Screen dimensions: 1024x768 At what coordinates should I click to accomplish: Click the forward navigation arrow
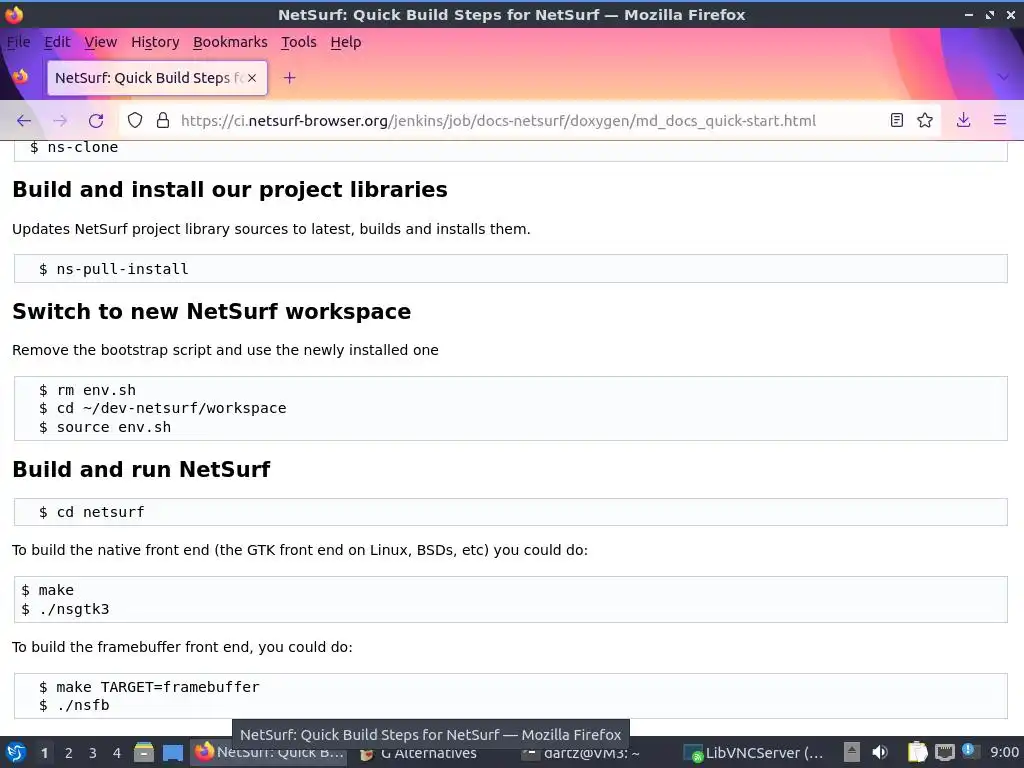[x=60, y=121]
